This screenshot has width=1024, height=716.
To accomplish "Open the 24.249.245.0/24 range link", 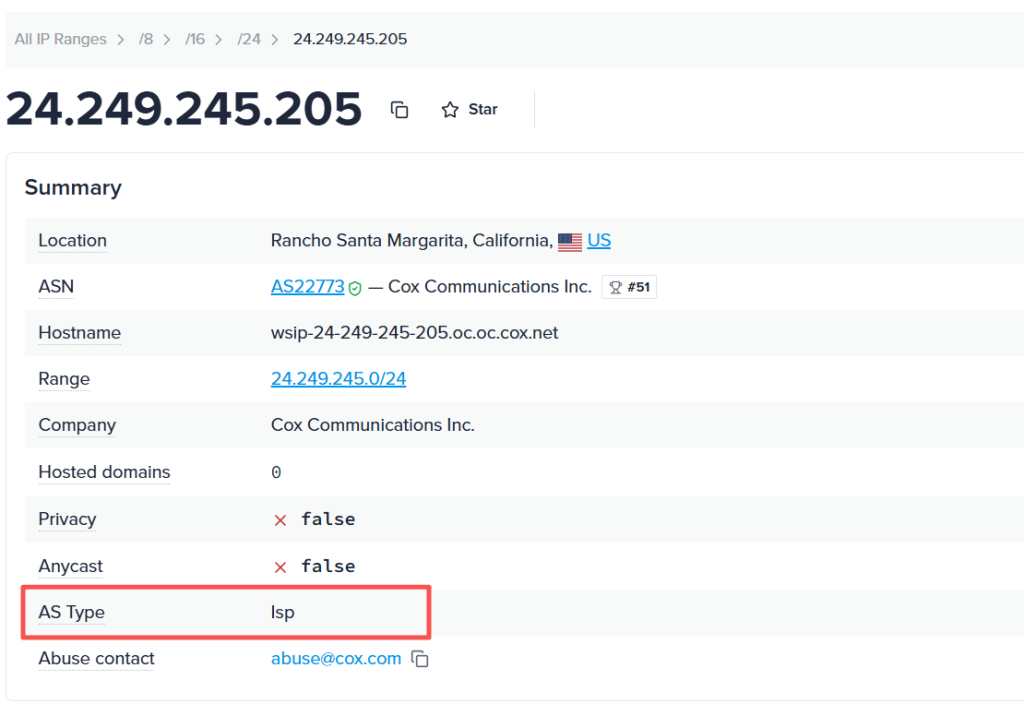I will 338,379.
